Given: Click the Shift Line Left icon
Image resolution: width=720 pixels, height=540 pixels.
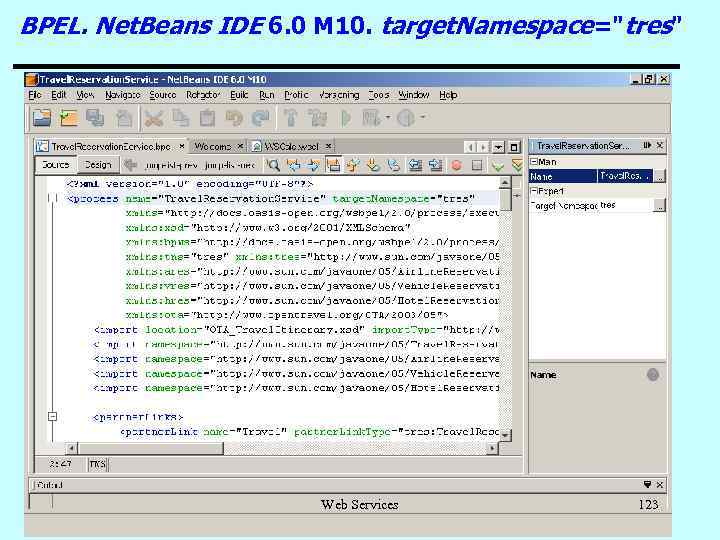Looking at the screenshot, I should 415,165.
